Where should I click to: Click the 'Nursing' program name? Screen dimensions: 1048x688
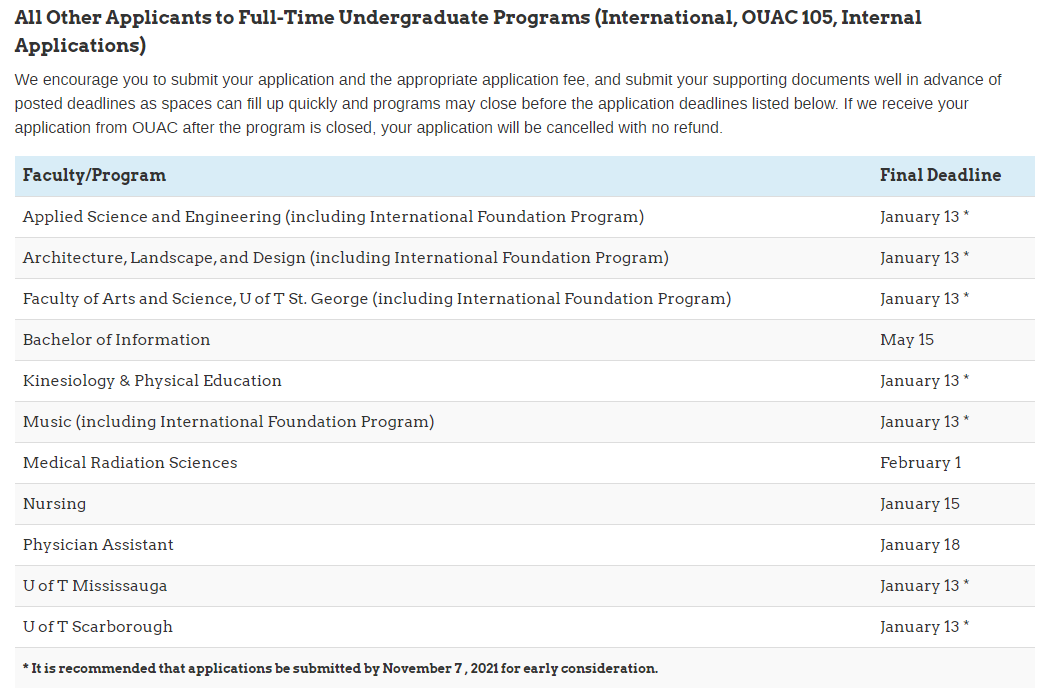point(54,504)
